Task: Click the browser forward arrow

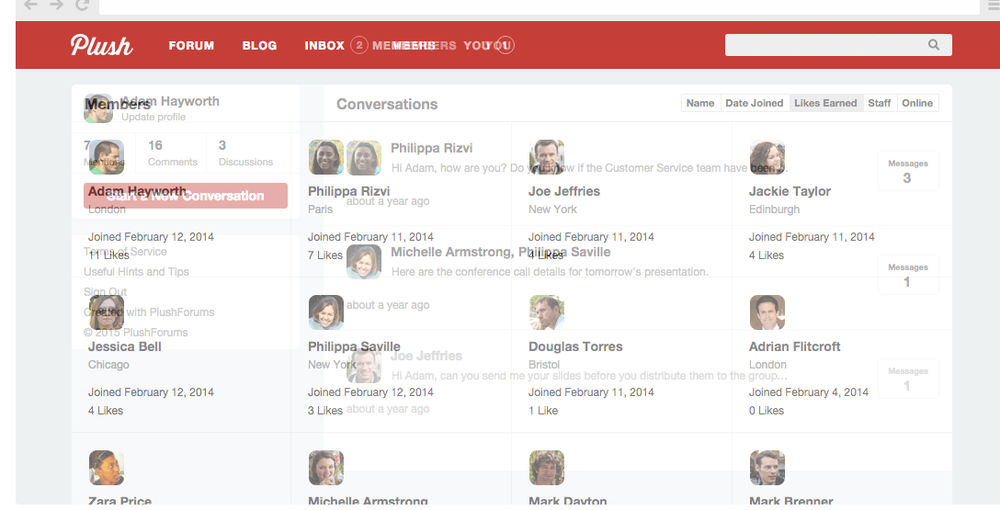Action: (x=56, y=5)
